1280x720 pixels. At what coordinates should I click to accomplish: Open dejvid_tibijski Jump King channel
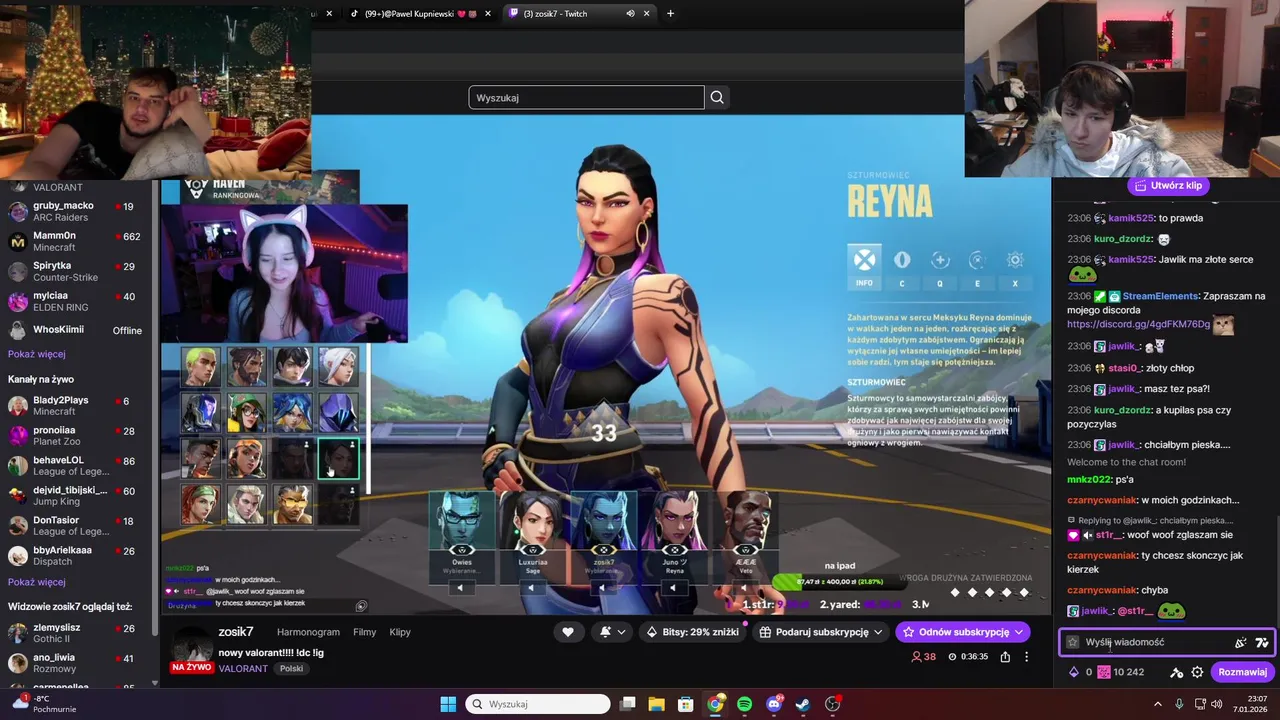tap(78, 495)
